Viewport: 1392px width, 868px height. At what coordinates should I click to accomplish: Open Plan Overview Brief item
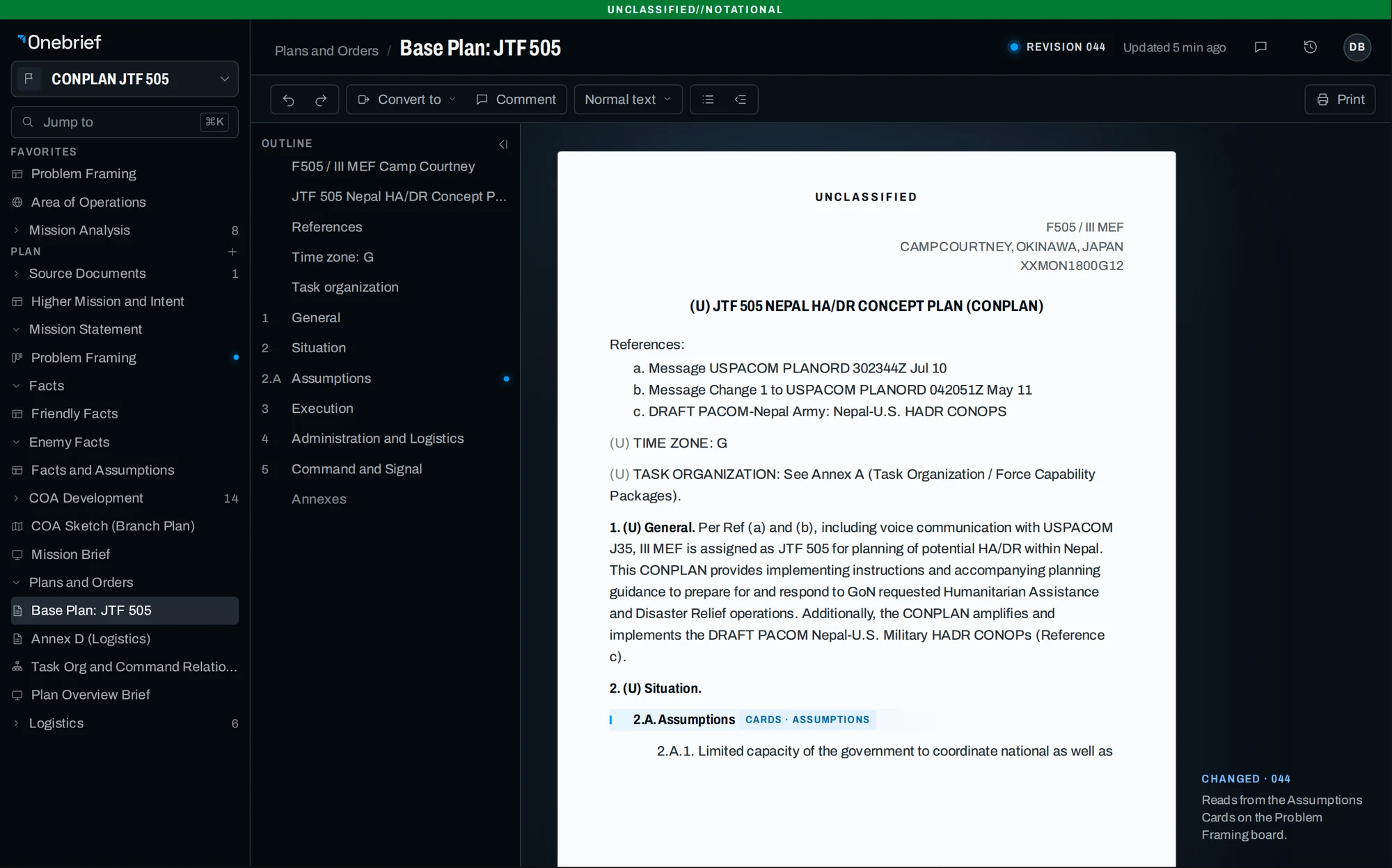(x=125, y=695)
